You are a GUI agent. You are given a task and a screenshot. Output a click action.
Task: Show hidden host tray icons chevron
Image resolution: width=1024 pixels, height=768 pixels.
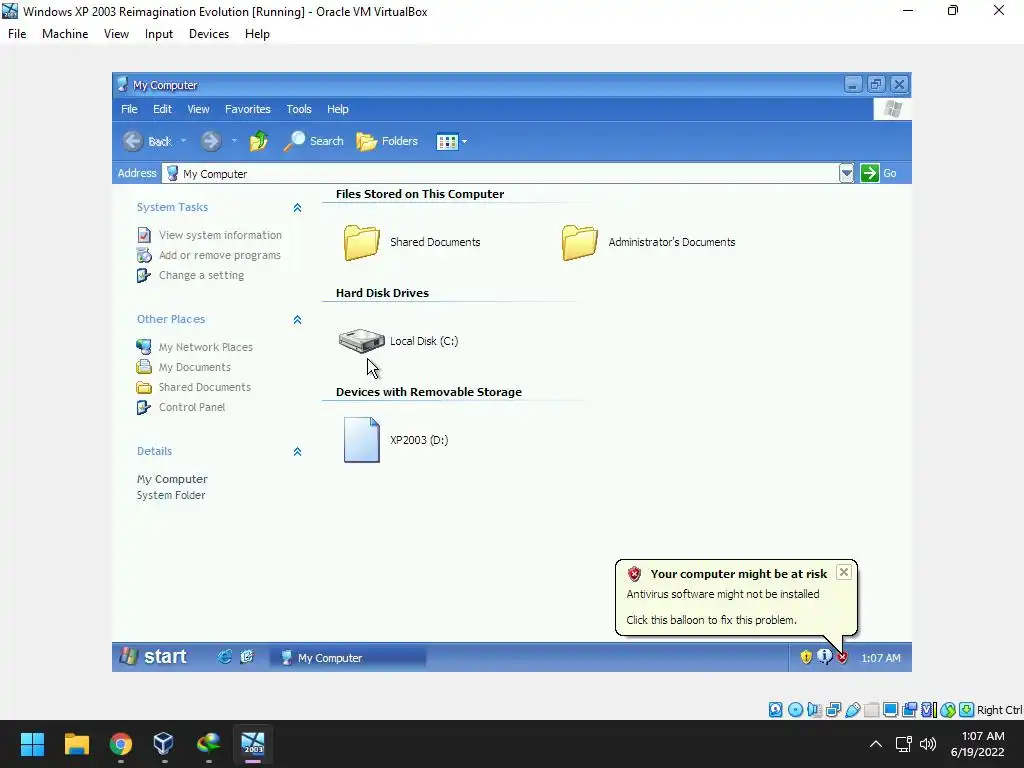(876, 744)
